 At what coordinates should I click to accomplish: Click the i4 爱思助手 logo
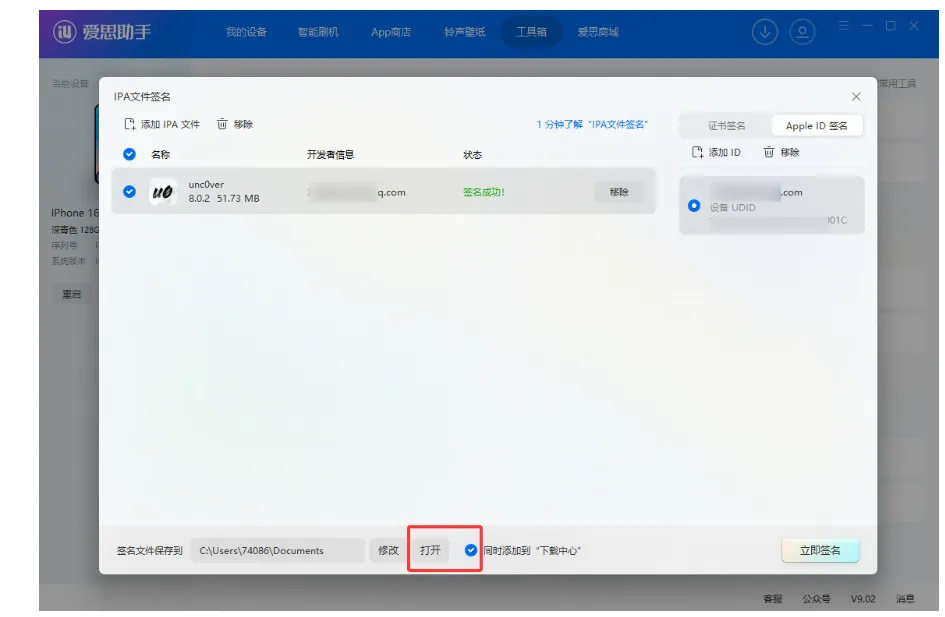tap(102, 31)
